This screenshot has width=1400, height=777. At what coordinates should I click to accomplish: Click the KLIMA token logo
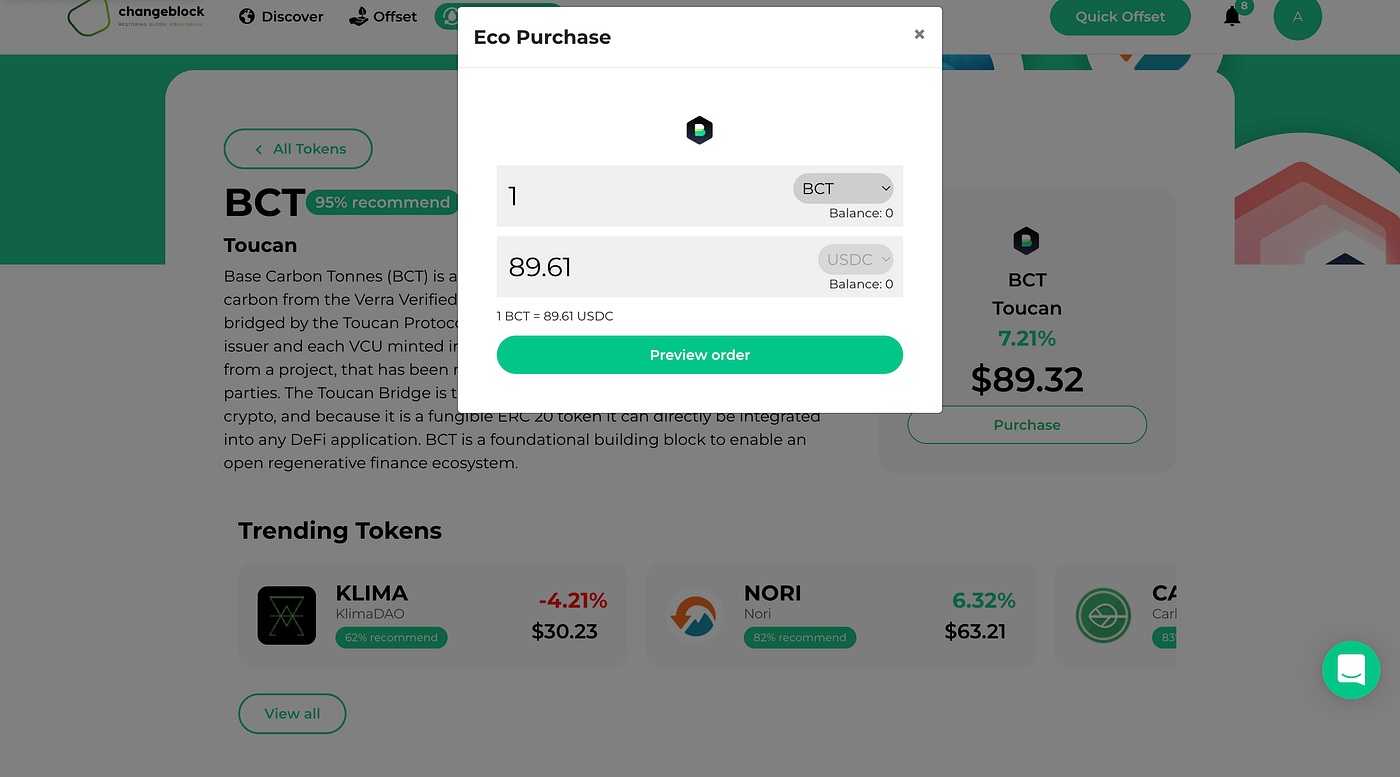(287, 615)
